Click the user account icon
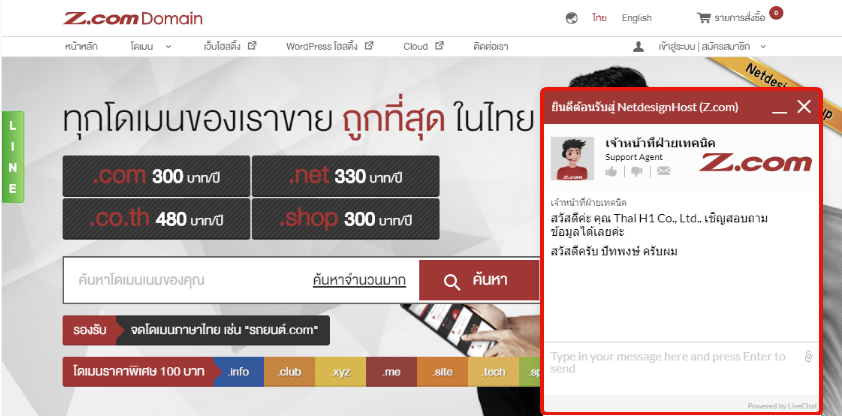 pyautogui.click(x=638, y=47)
